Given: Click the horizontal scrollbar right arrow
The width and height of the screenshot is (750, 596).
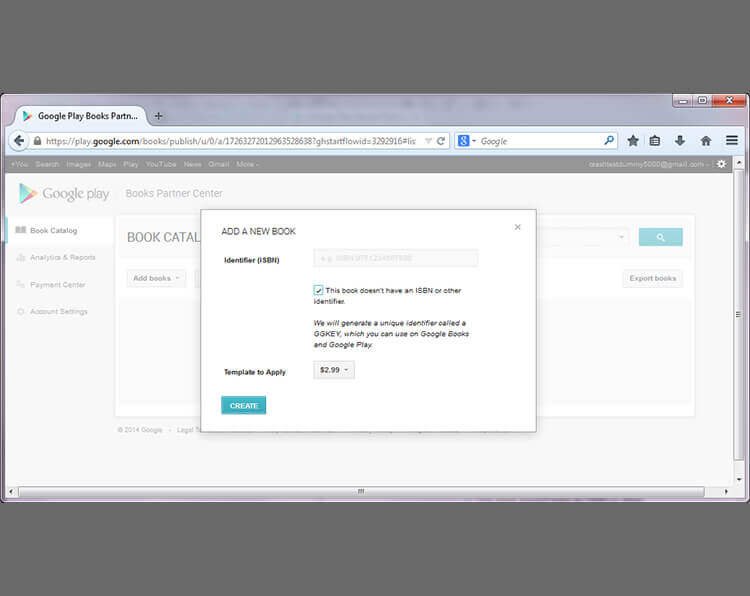Looking at the screenshot, I should (726, 491).
